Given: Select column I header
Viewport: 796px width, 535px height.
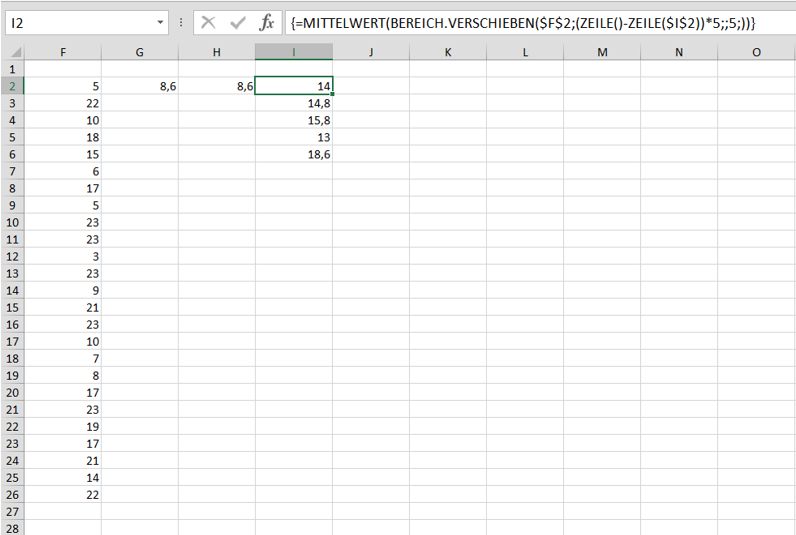Looking at the screenshot, I should [x=294, y=52].
